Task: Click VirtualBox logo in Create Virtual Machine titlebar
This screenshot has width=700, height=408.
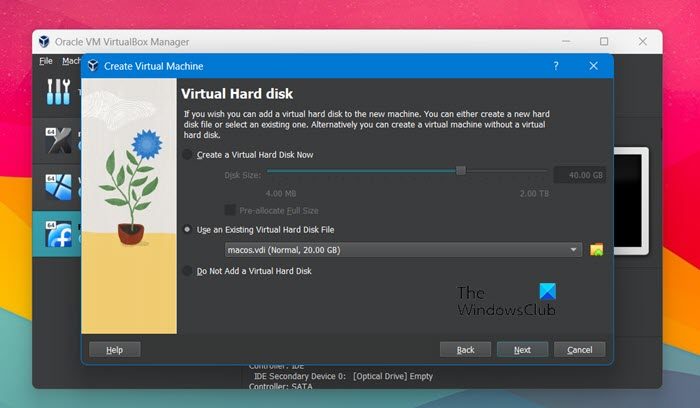Action: coord(93,66)
